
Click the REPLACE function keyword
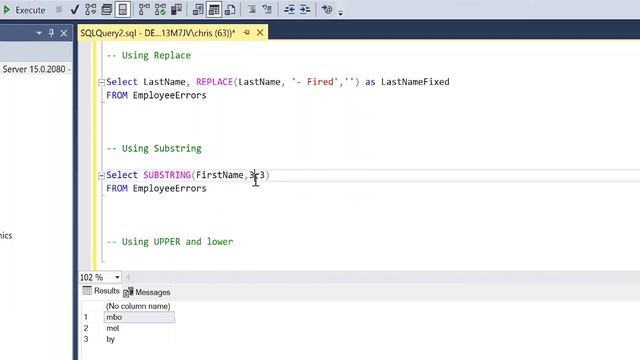[214, 82]
